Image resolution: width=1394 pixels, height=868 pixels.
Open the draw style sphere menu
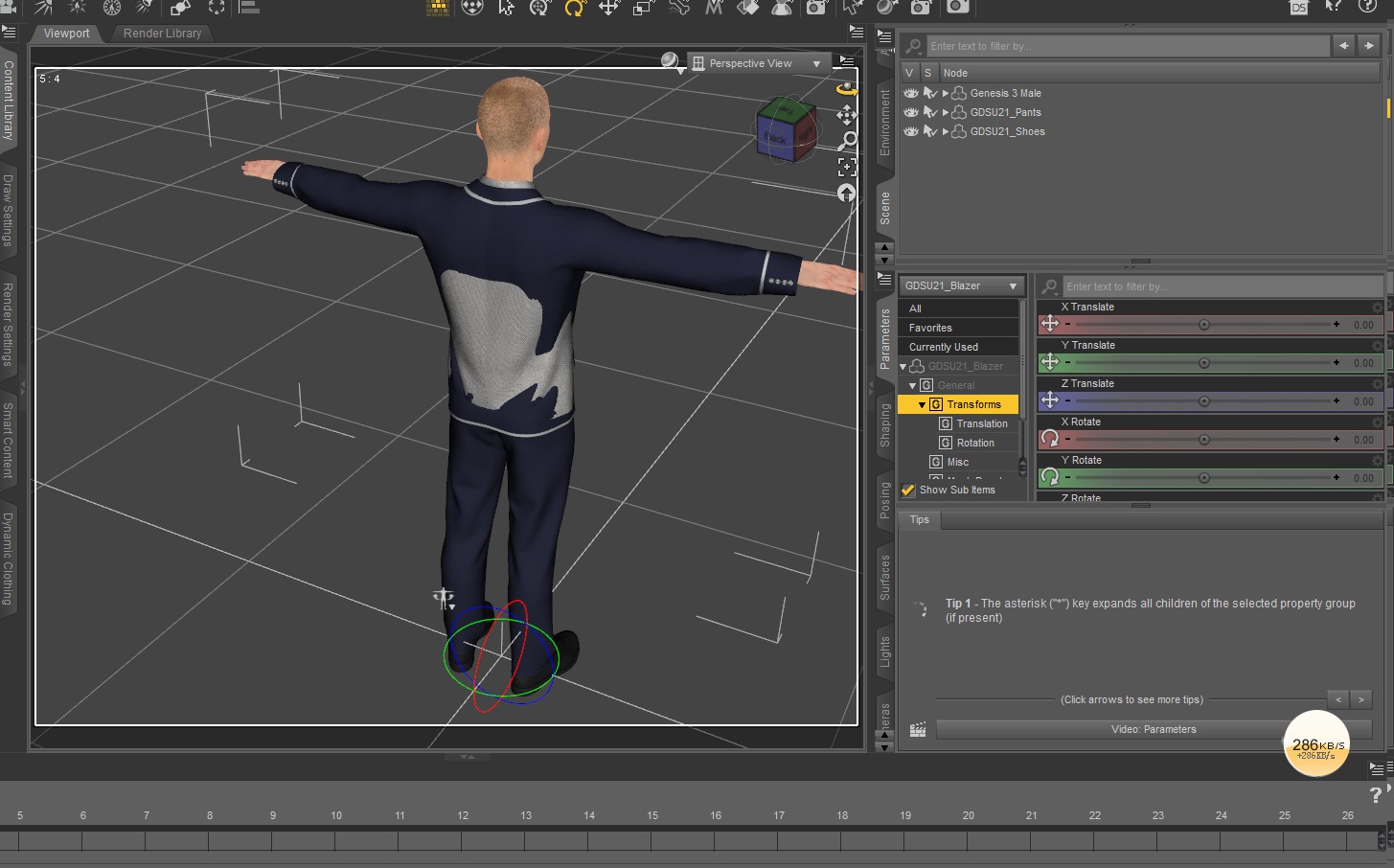click(x=673, y=62)
